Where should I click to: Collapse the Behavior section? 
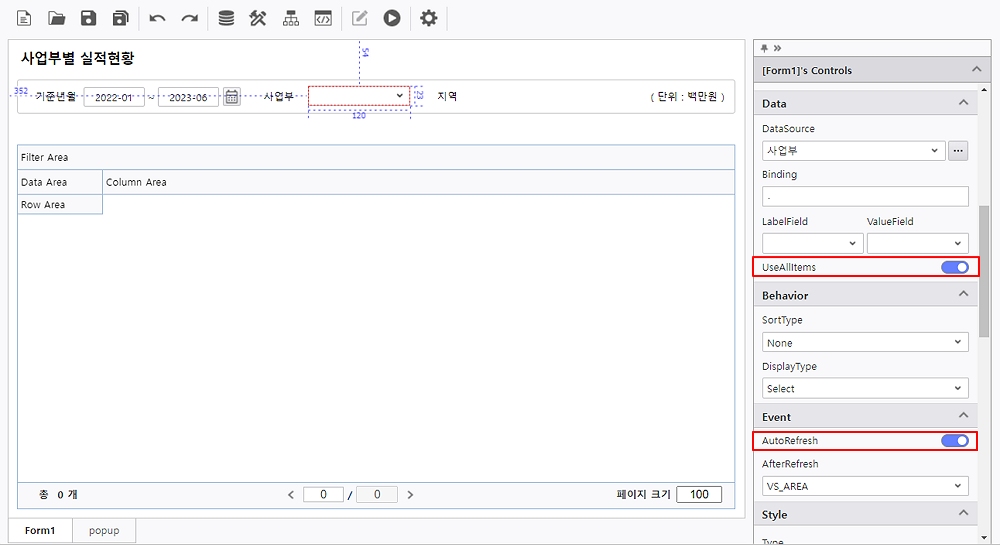point(963,295)
